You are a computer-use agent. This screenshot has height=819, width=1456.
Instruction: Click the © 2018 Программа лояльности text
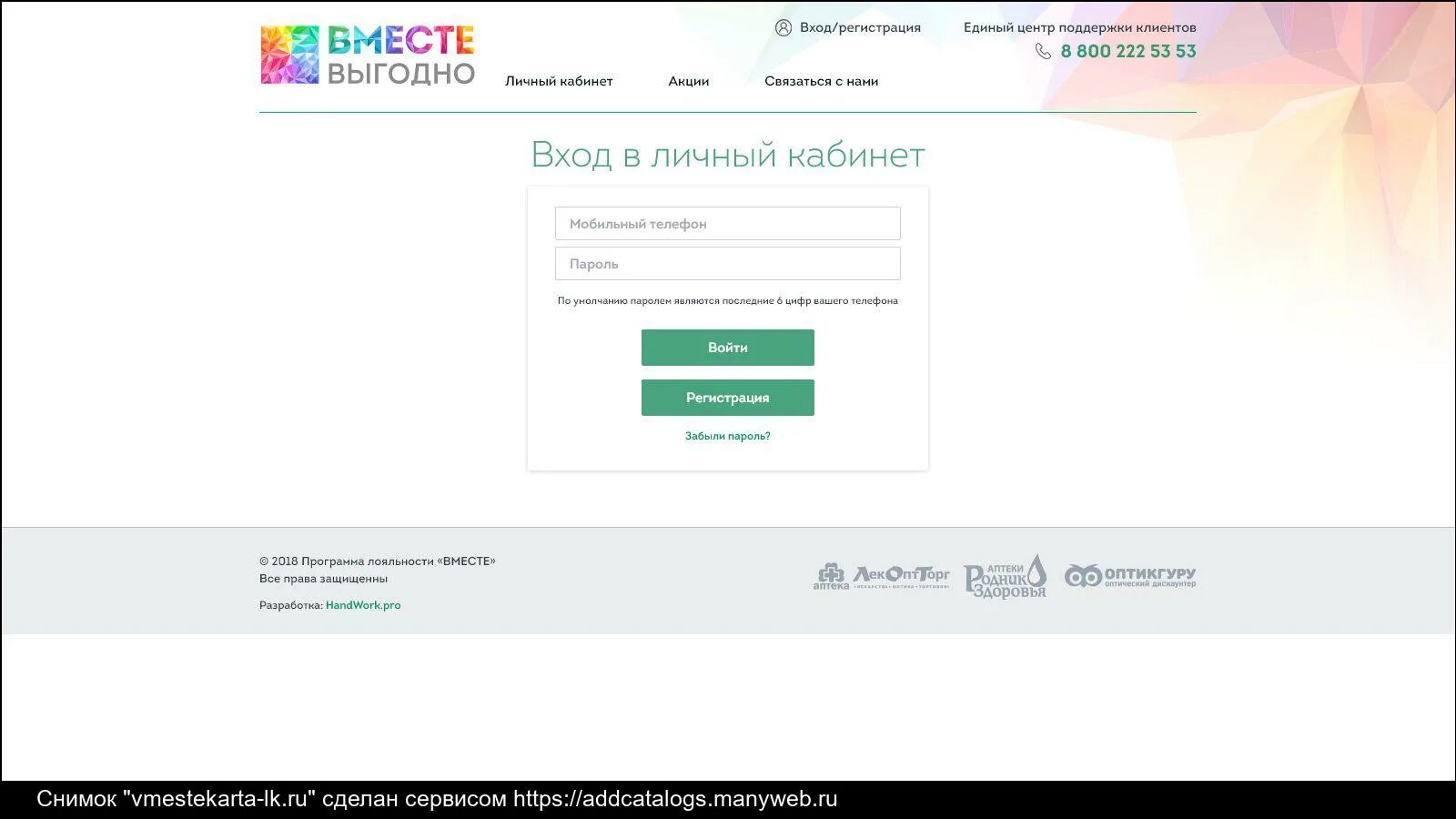coord(378,561)
